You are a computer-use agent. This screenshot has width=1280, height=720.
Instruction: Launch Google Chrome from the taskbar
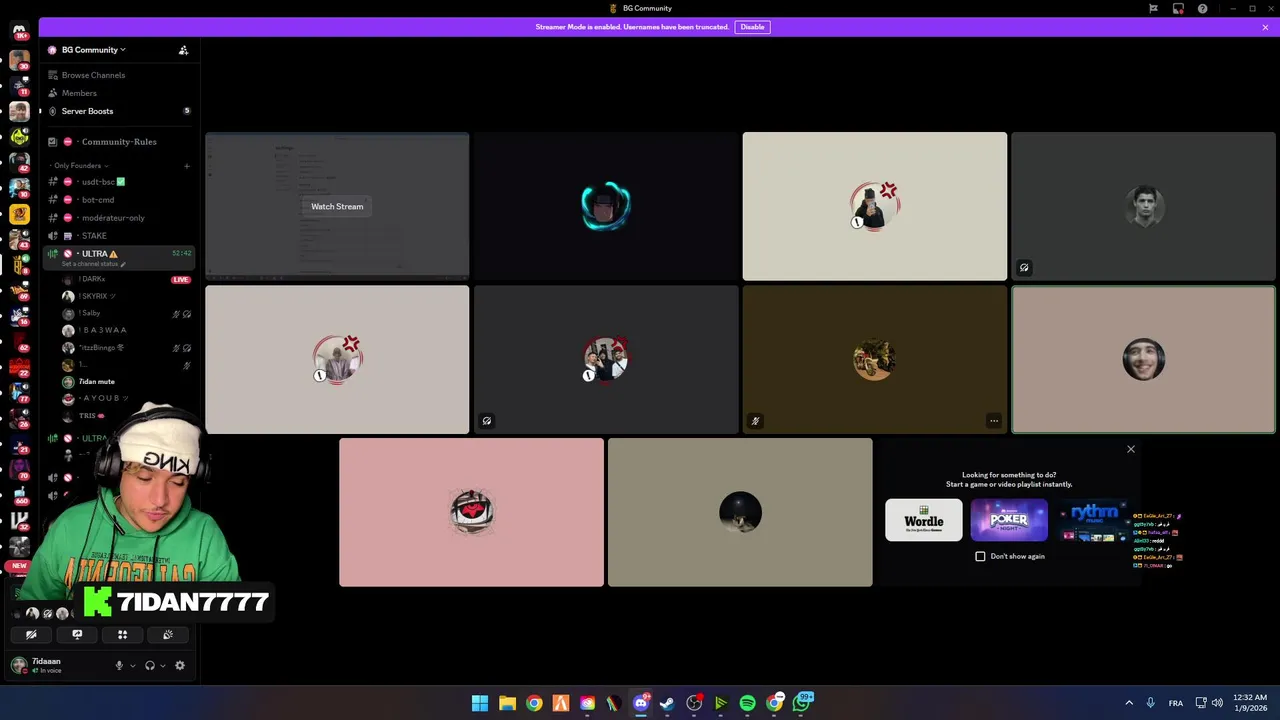pos(534,703)
